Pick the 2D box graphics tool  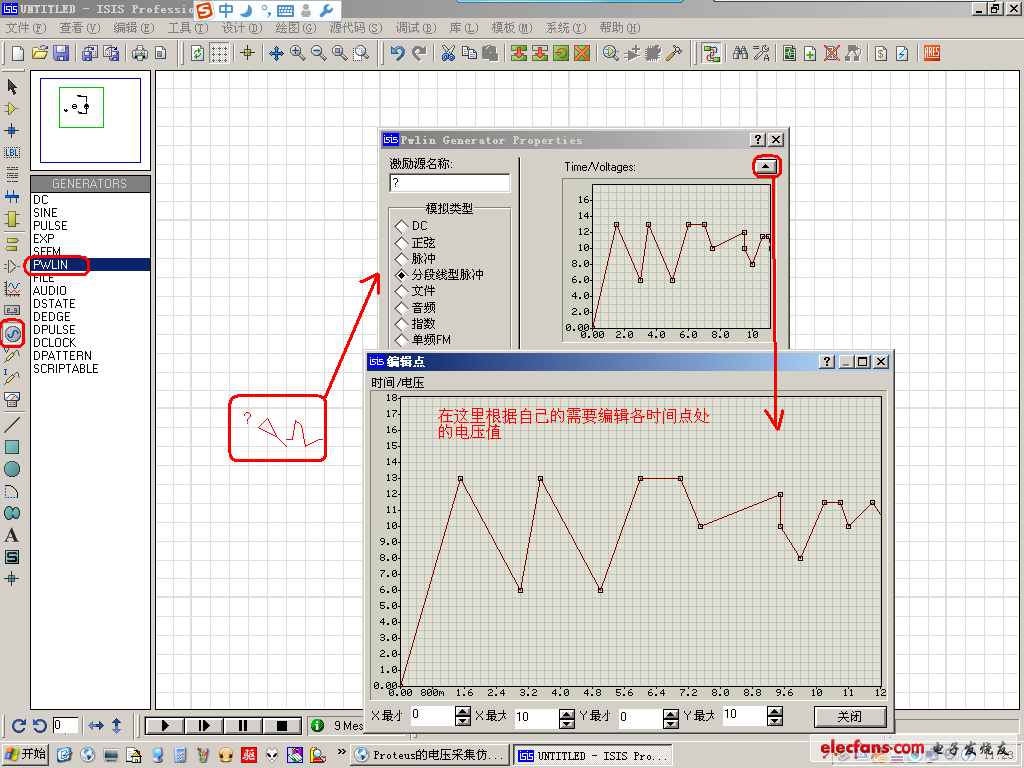[12, 447]
